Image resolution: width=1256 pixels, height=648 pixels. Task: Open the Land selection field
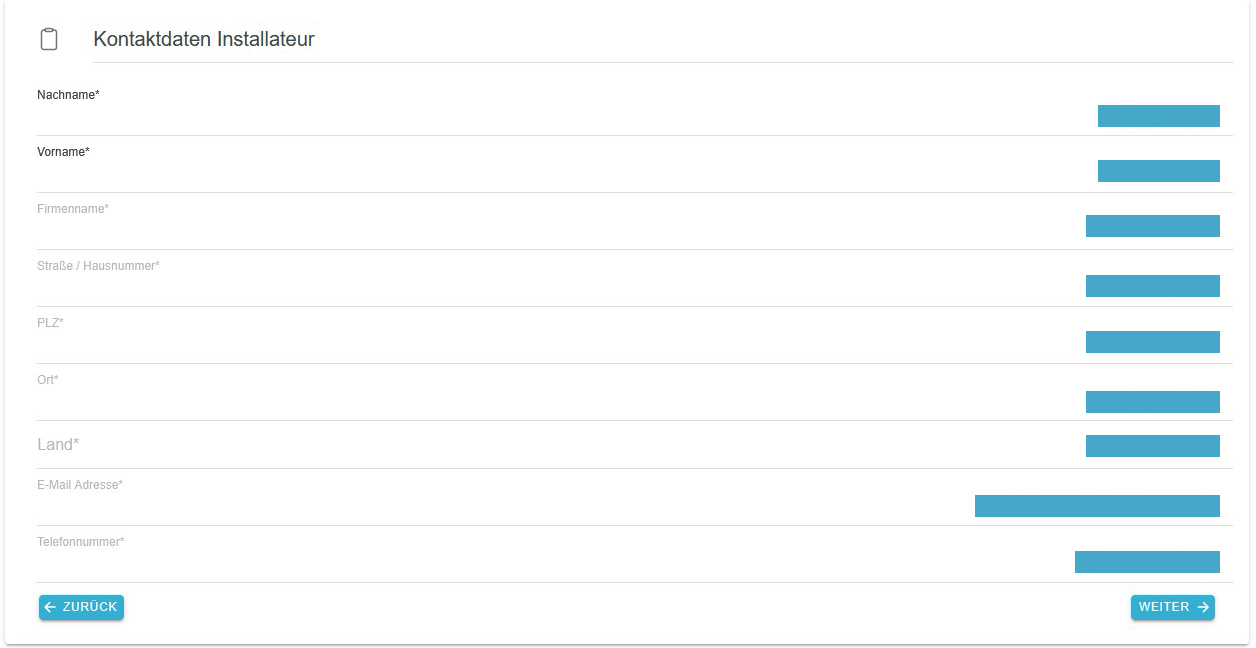click(x=500, y=445)
